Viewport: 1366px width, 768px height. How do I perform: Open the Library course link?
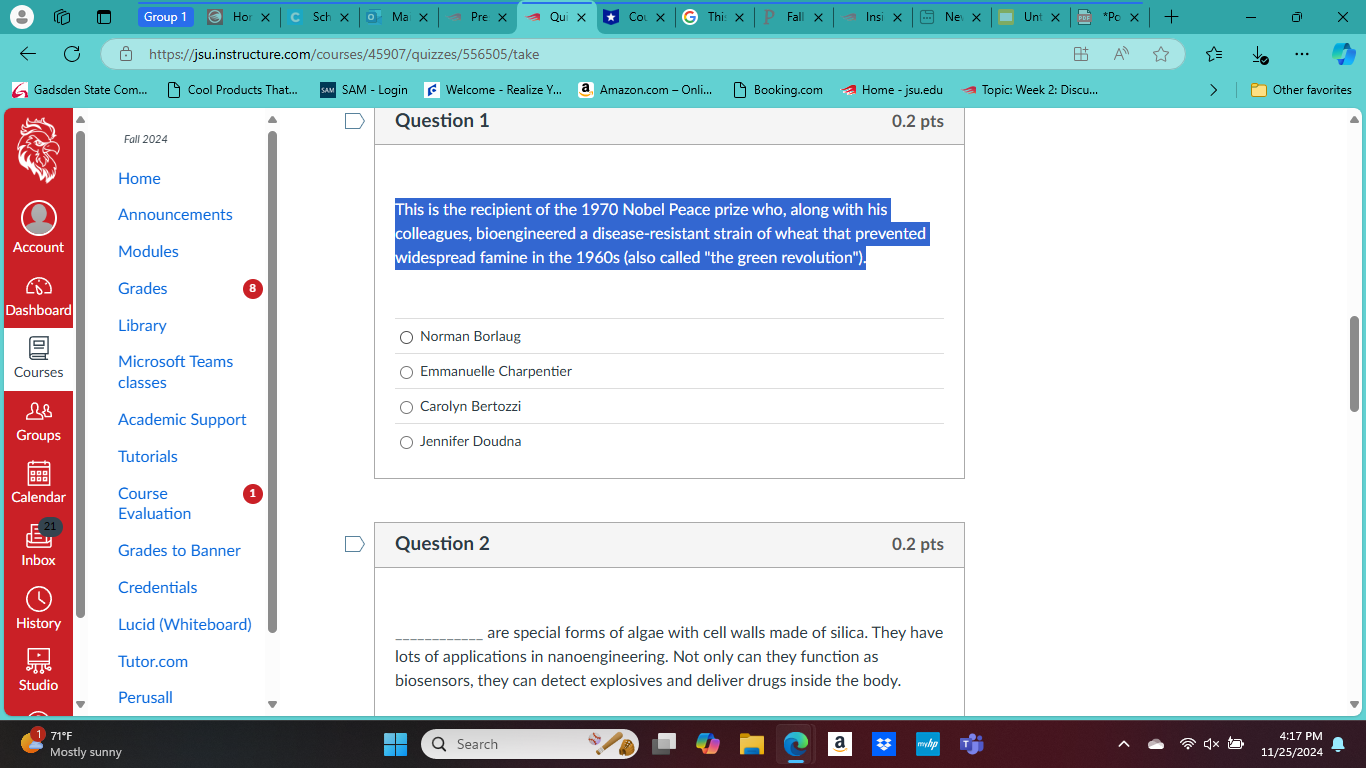tap(142, 325)
